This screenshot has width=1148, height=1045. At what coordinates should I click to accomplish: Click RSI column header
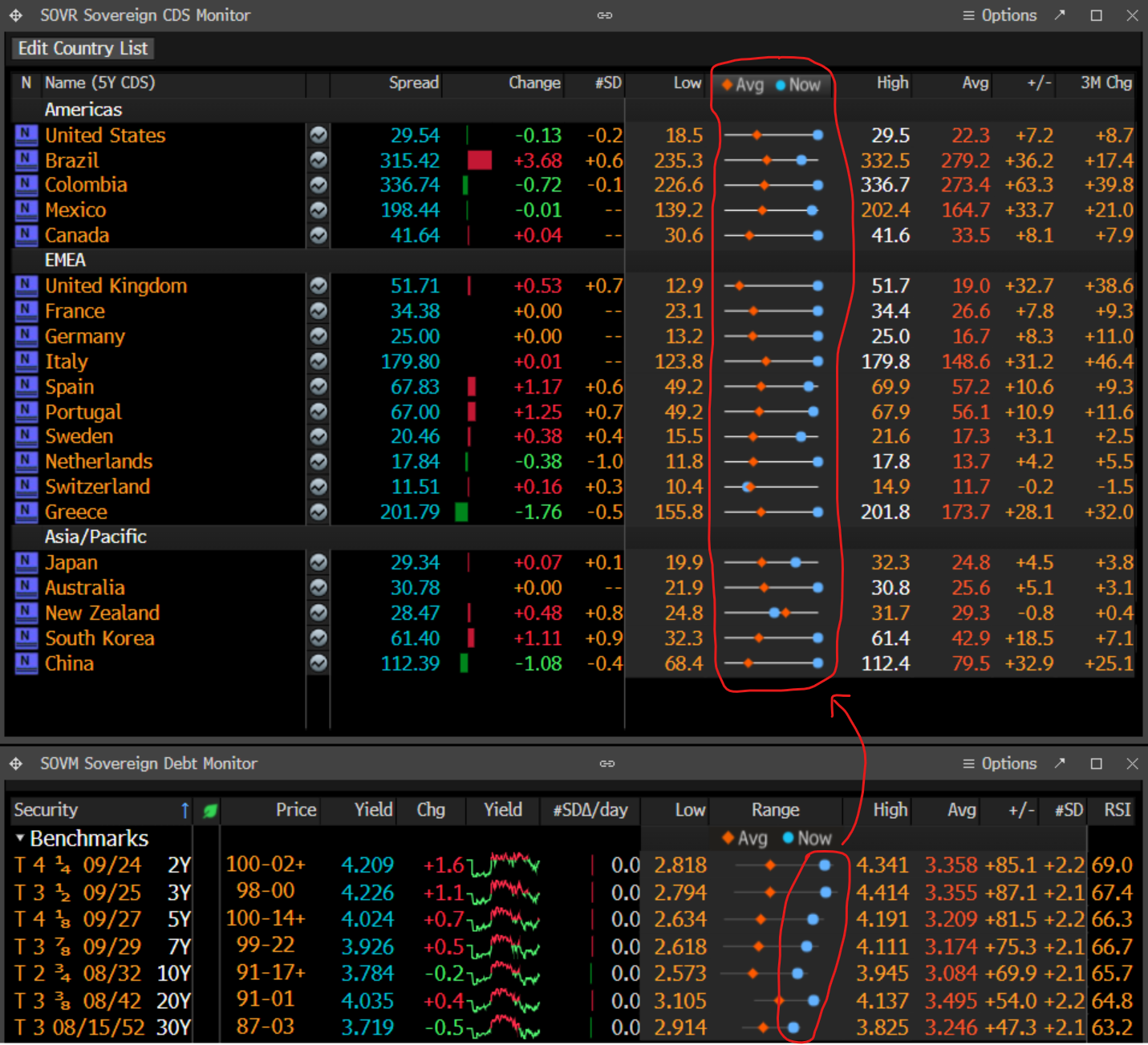coord(1118,810)
